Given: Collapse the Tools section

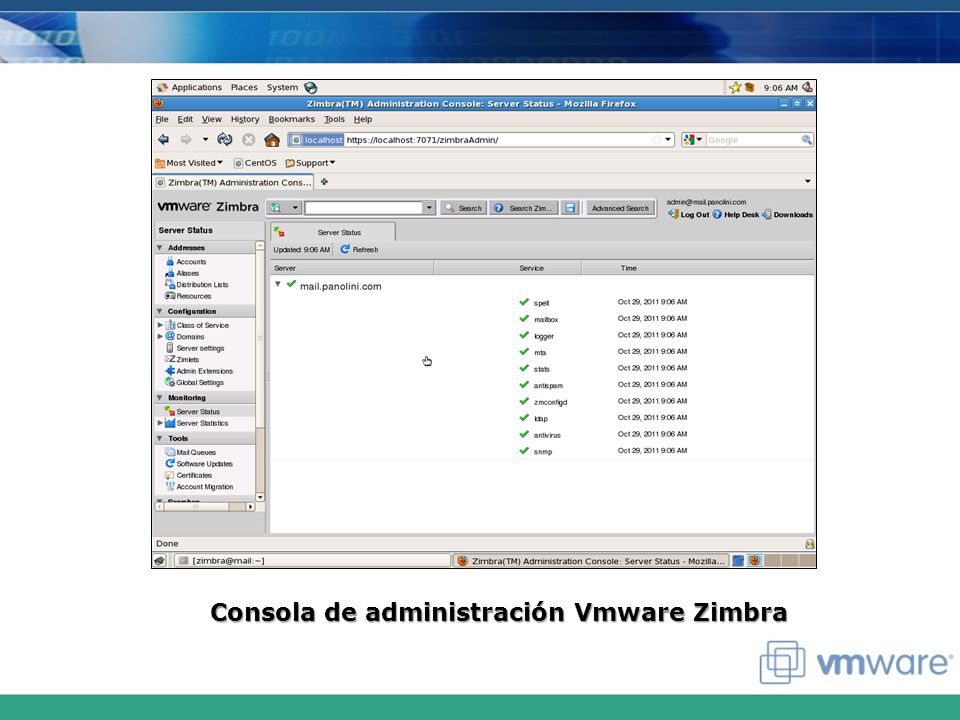Looking at the screenshot, I should tap(160, 438).
